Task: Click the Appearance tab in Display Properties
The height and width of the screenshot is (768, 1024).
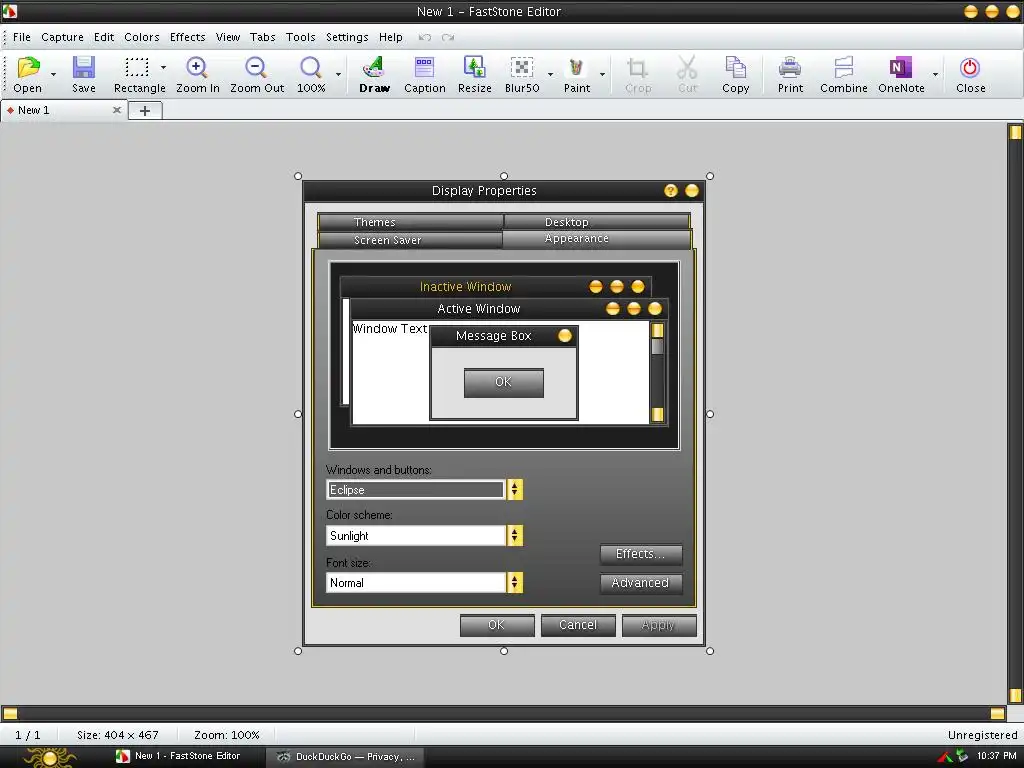Action: coord(597,239)
